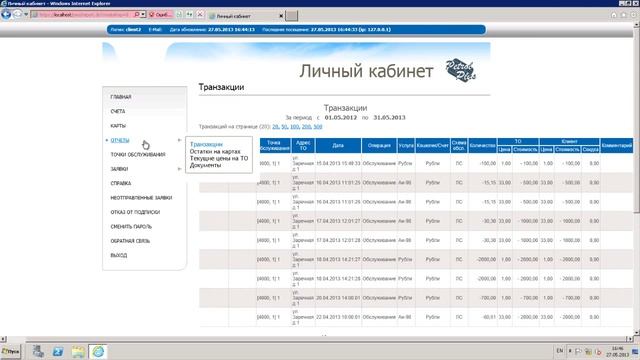Open the Отчеты menu item
The image size is (640, 360).
pyautogui.click(x=120, y=140)
